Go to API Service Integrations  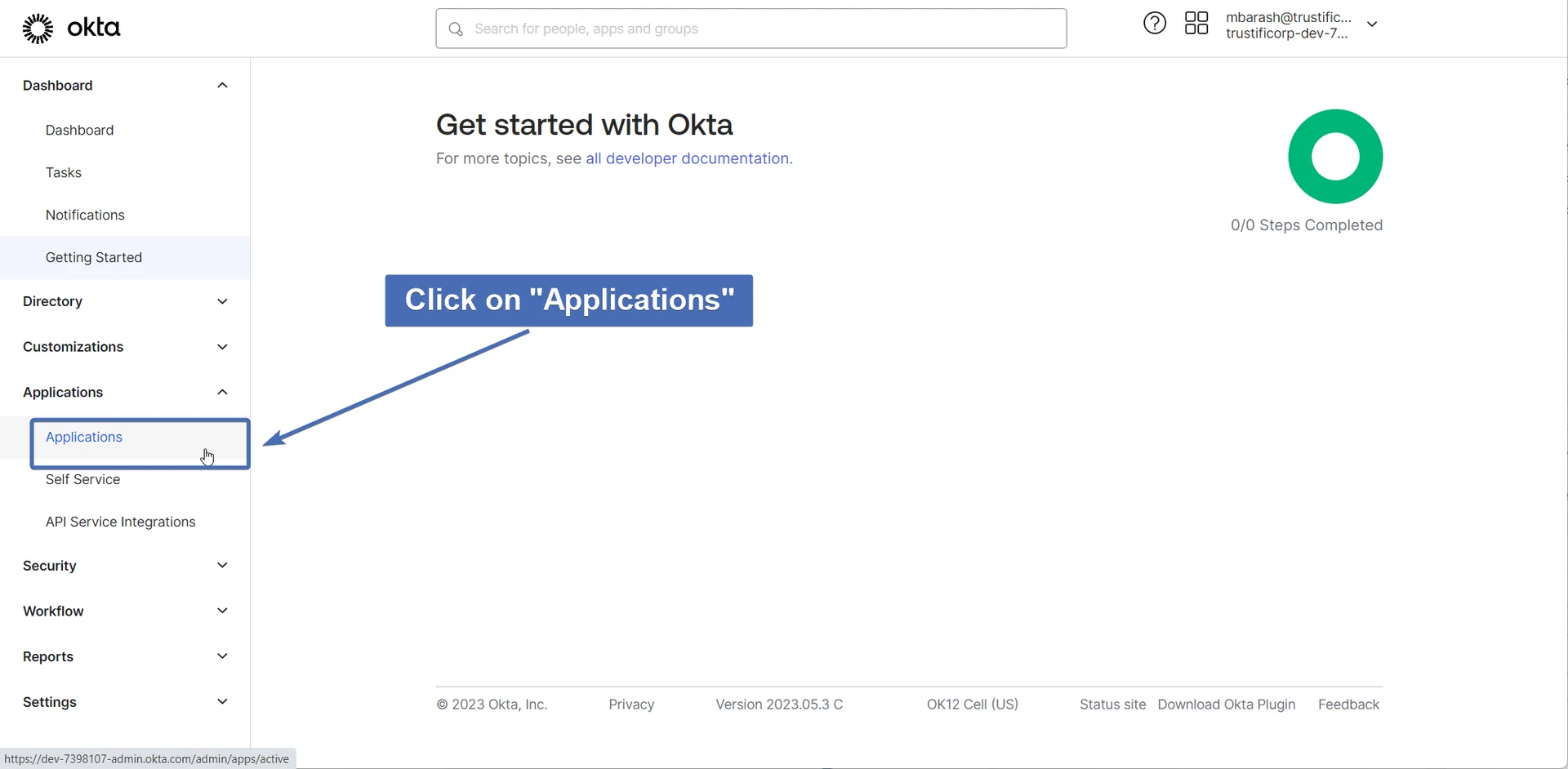[x=120, y=522]
